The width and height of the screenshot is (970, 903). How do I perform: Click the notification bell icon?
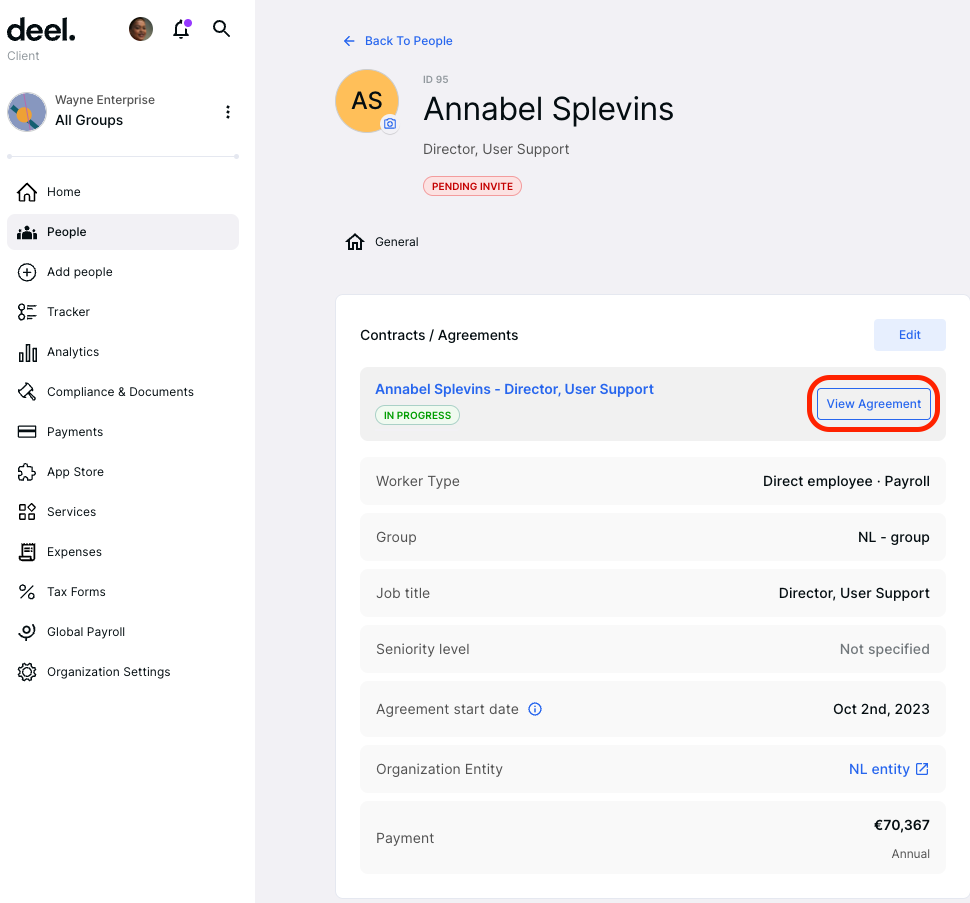181,30
